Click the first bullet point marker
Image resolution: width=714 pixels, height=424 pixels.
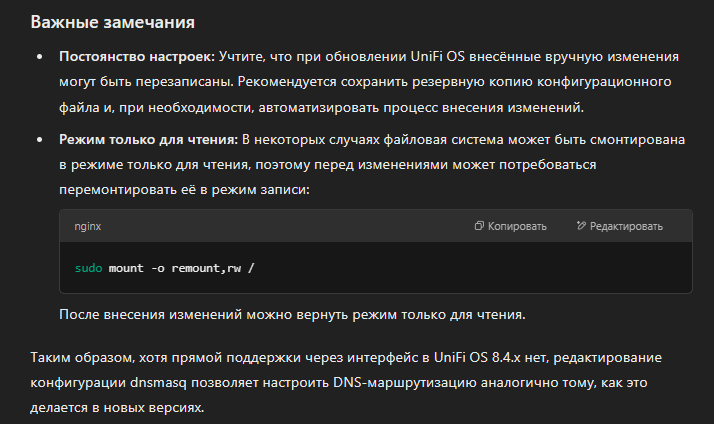point(40,57)
